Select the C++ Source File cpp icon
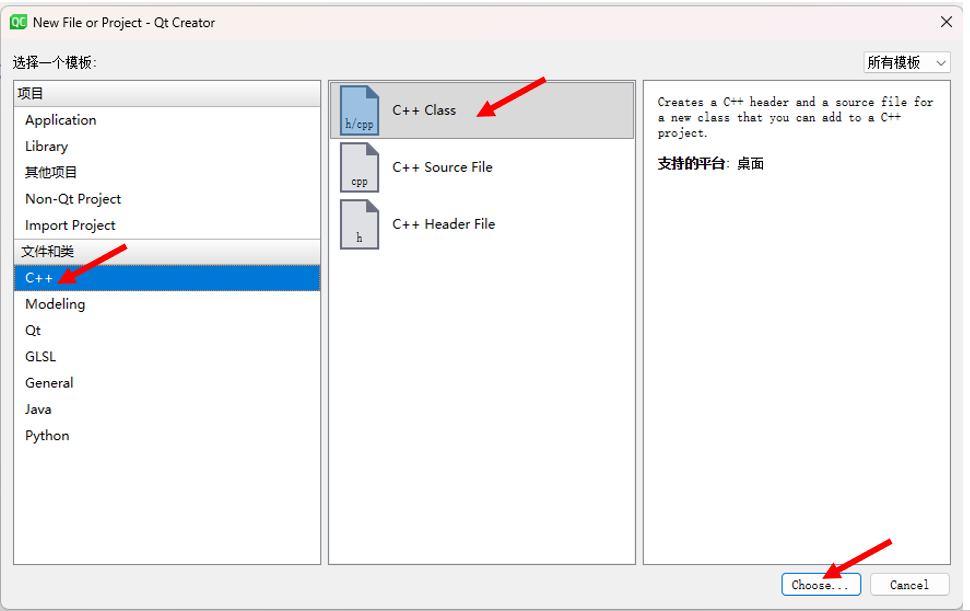The width and height of the screenshot is (970, 611). click(x=359, y=168)
